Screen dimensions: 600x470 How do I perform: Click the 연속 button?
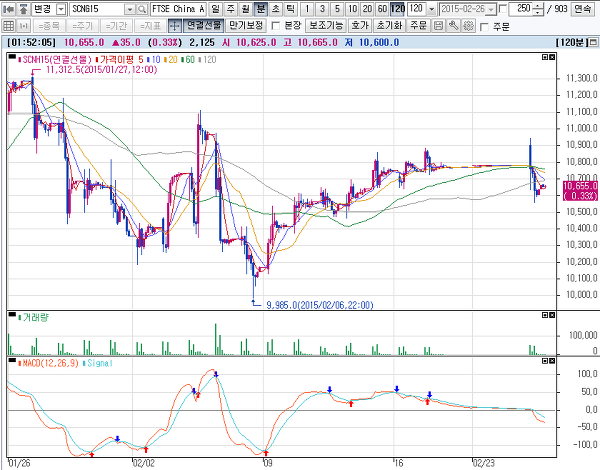(583, 8)
